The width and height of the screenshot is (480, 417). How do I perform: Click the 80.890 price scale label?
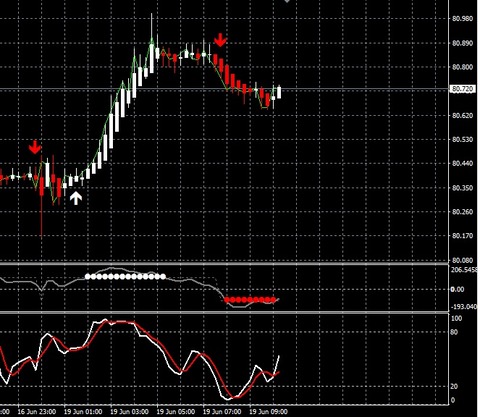462,43
